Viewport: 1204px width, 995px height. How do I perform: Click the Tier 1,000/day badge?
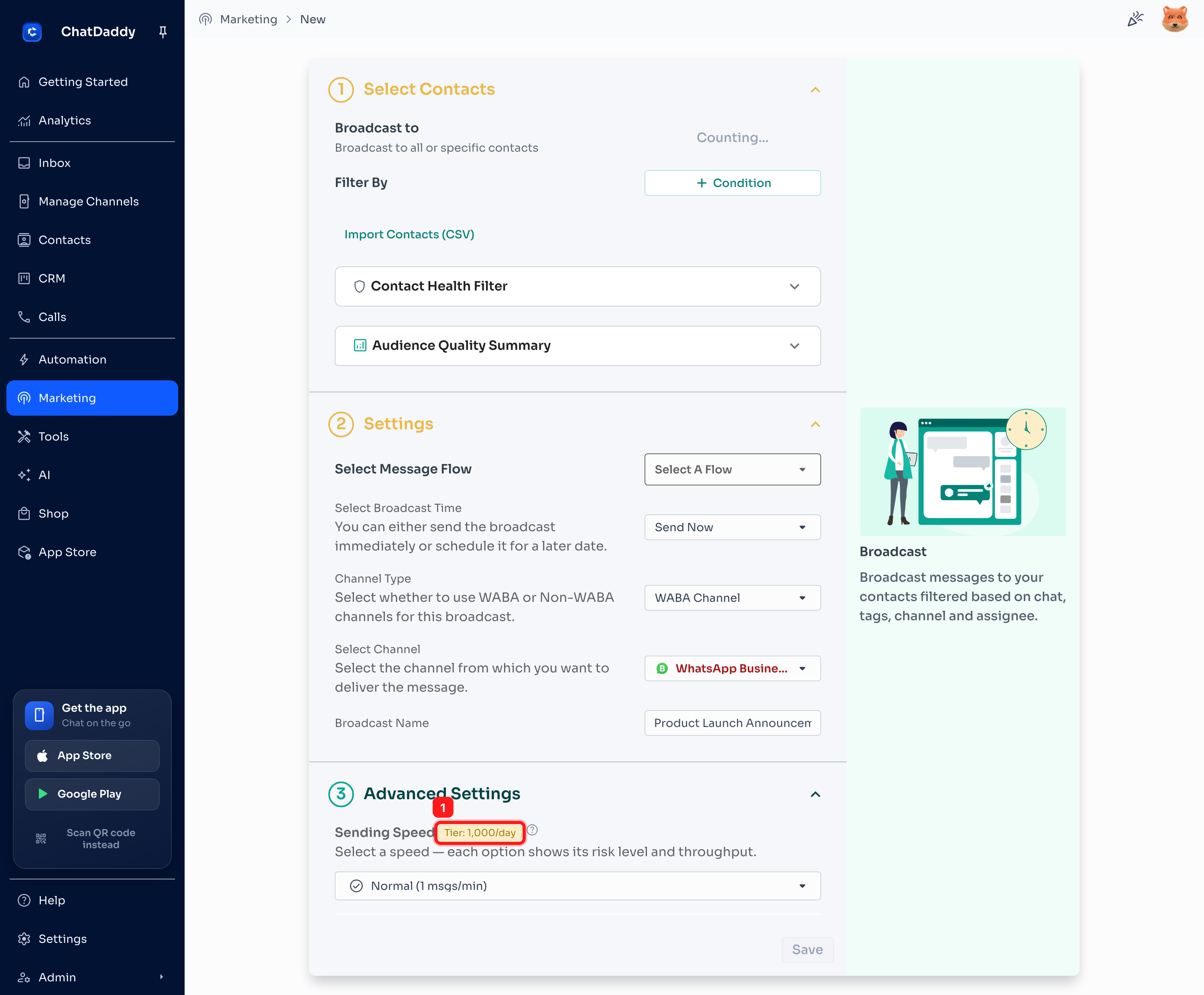(x=480, y=832)
